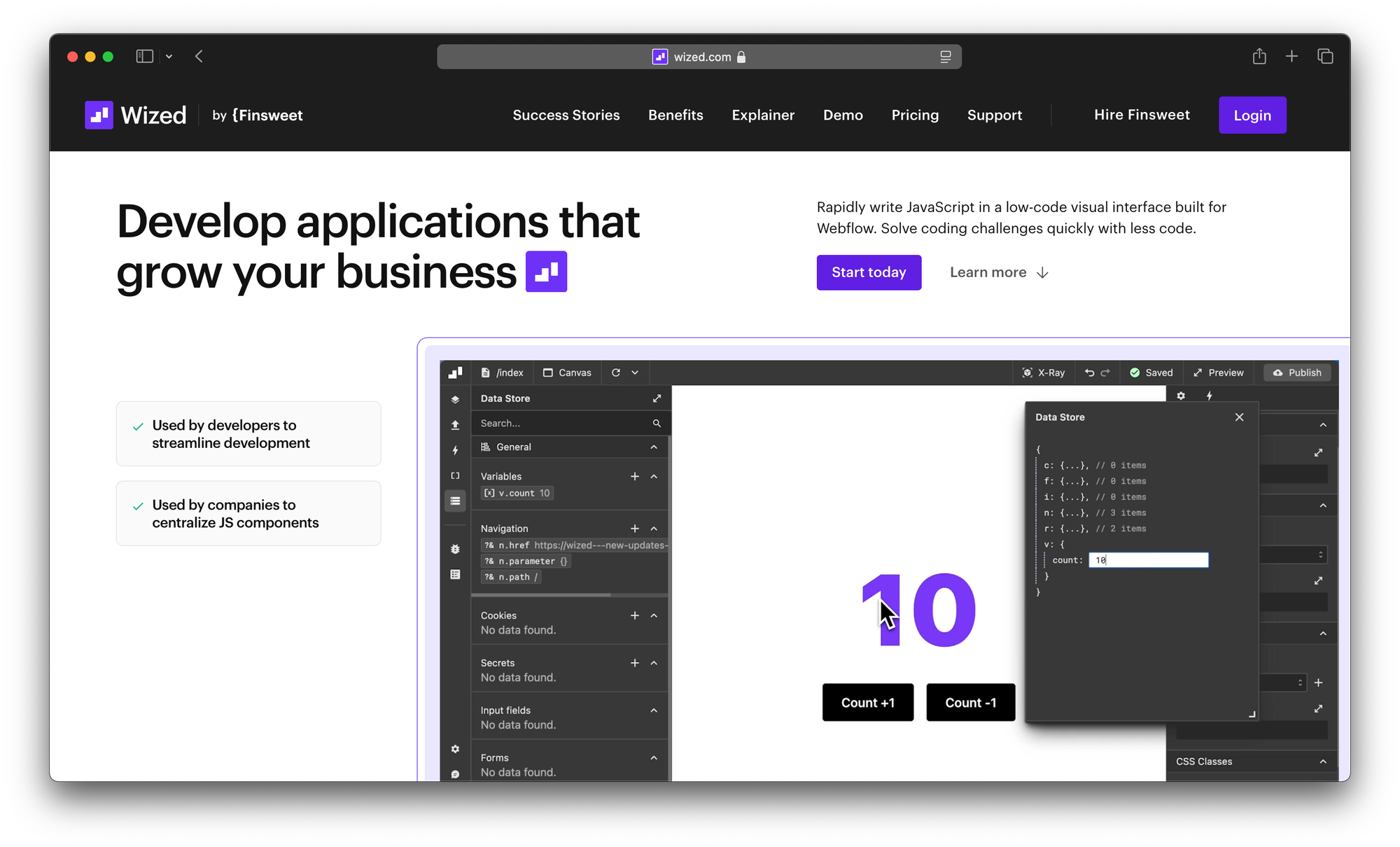
Task: Click the Wized logo icon in app toolbar
Action: [x=456, y=372]
